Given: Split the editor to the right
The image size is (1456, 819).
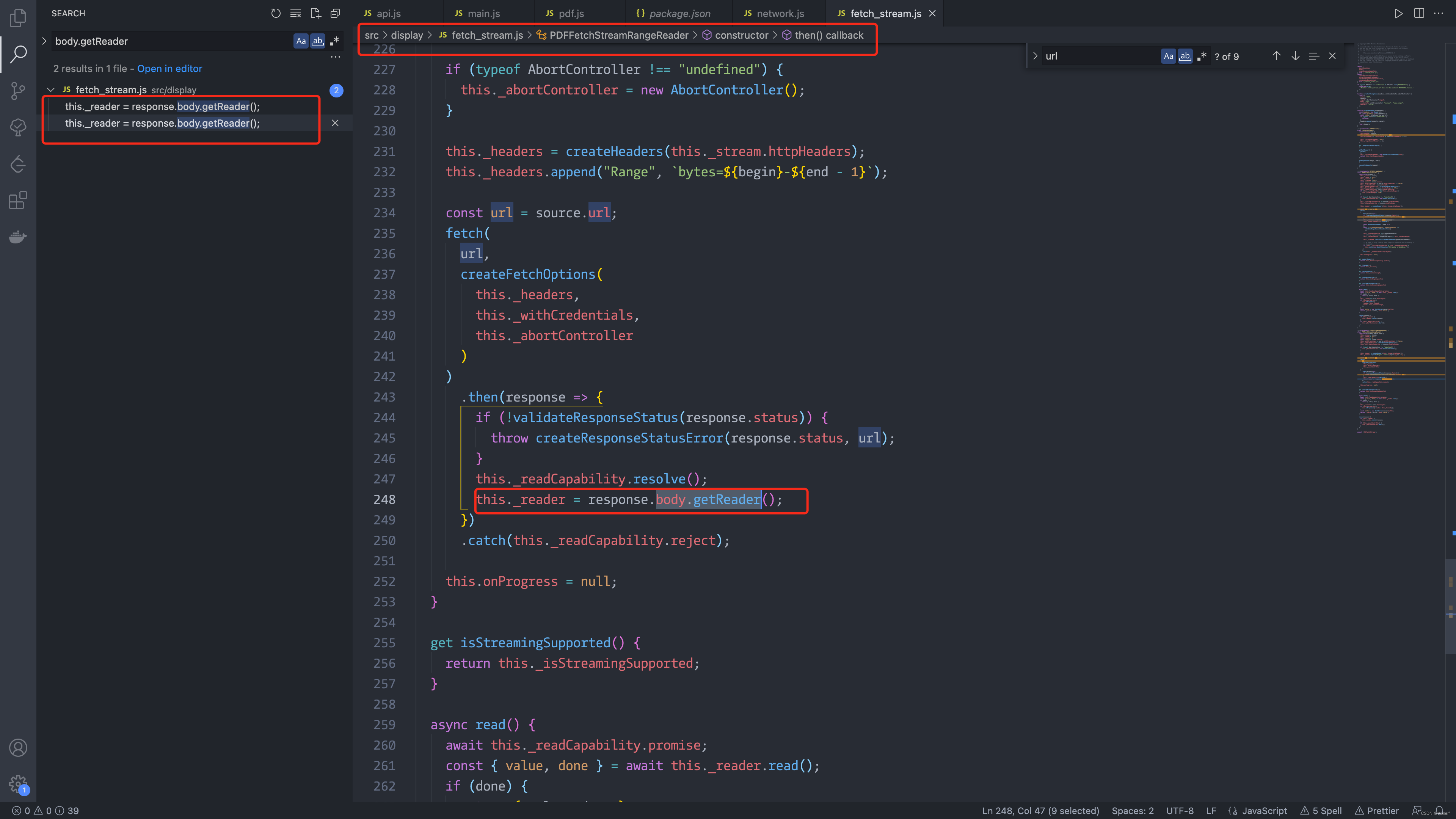Looking at the screenshot, I should pyautogui.click(x=1419, y=13).
